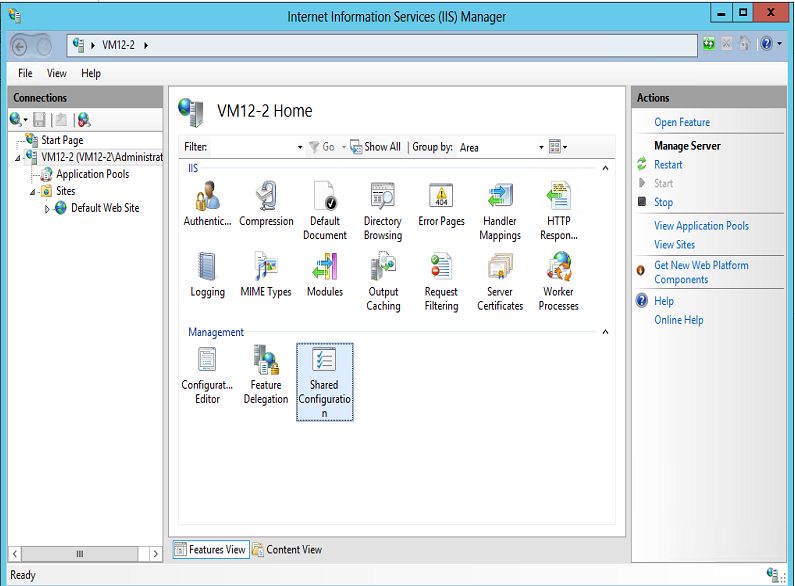Screen dimensions: 795x586
Task: Click Open Feature action link
Action: click(x=682, y=122)
